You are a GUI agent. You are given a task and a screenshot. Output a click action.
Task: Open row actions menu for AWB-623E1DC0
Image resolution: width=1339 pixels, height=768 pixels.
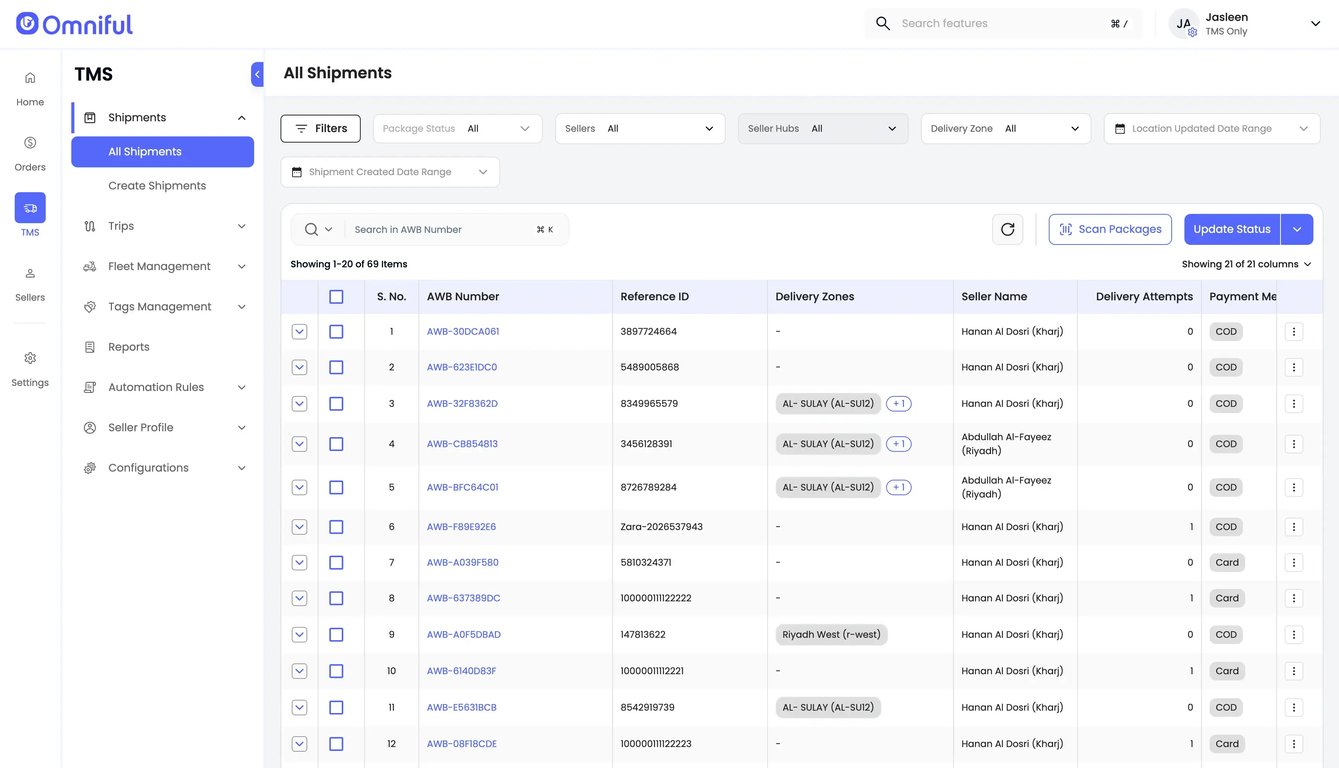pyautogui.click(x=1294, y=368)
